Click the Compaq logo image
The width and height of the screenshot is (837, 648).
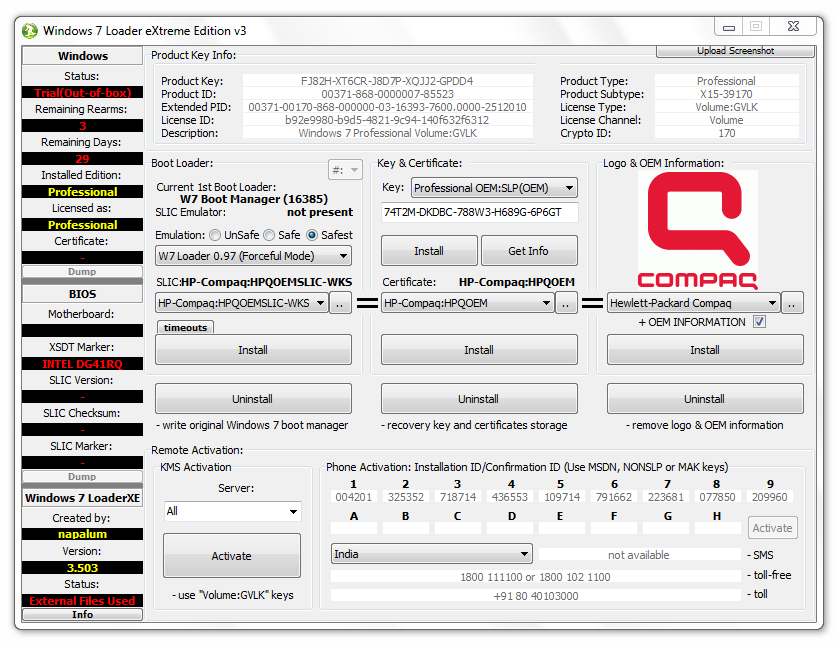click(x=698, y=231)
